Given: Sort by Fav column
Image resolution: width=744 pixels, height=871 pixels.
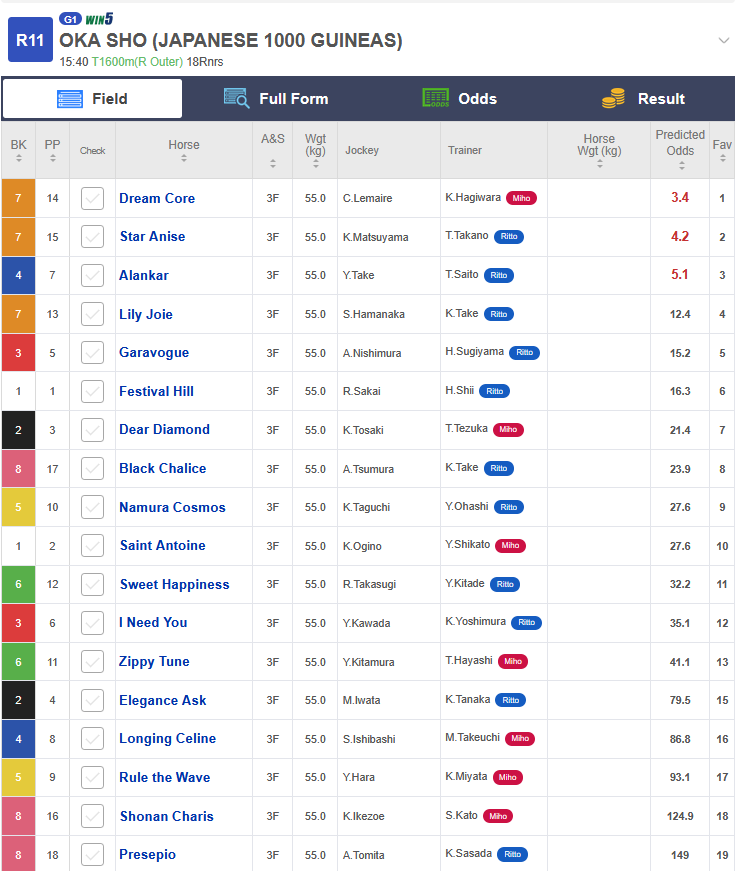Looking at the screenshot, I should [723, 158].
